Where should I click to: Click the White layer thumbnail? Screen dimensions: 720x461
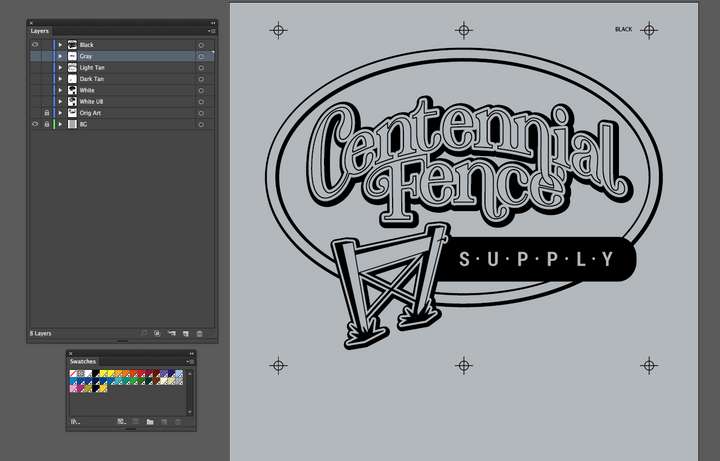click(x=72, y=90)
